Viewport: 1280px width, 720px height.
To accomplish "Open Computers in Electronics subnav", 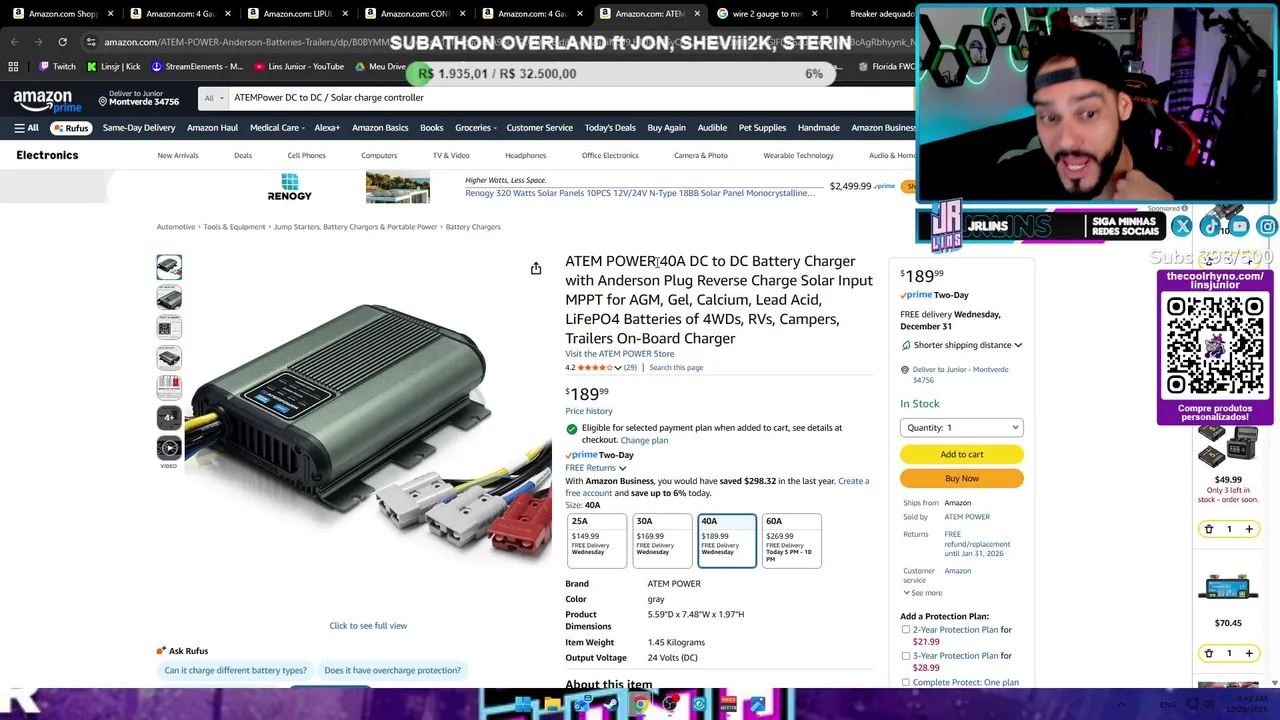I will 379,156.
